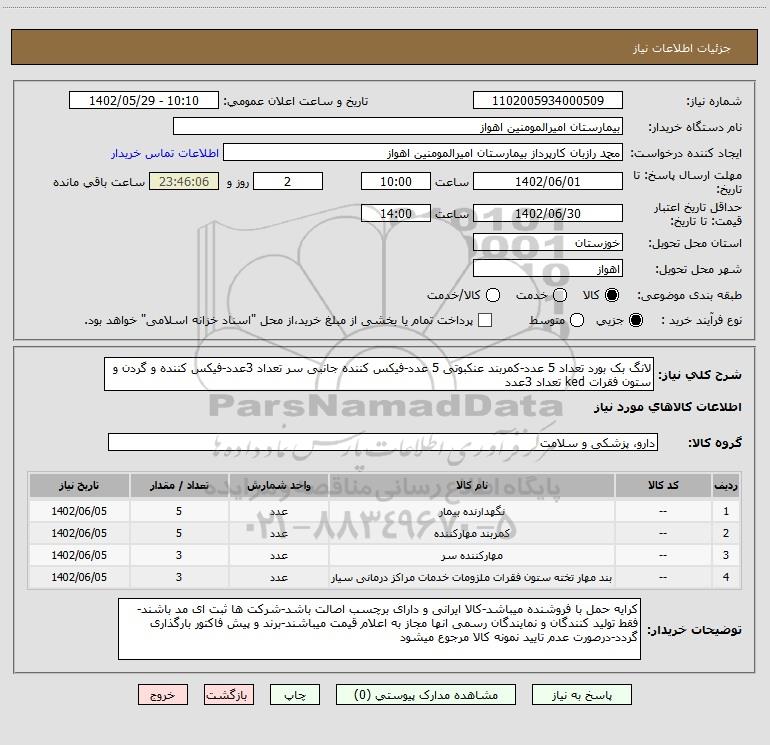Click the remaining time field 23:46:06
The image size is (770, 745).
coord(184,182)
